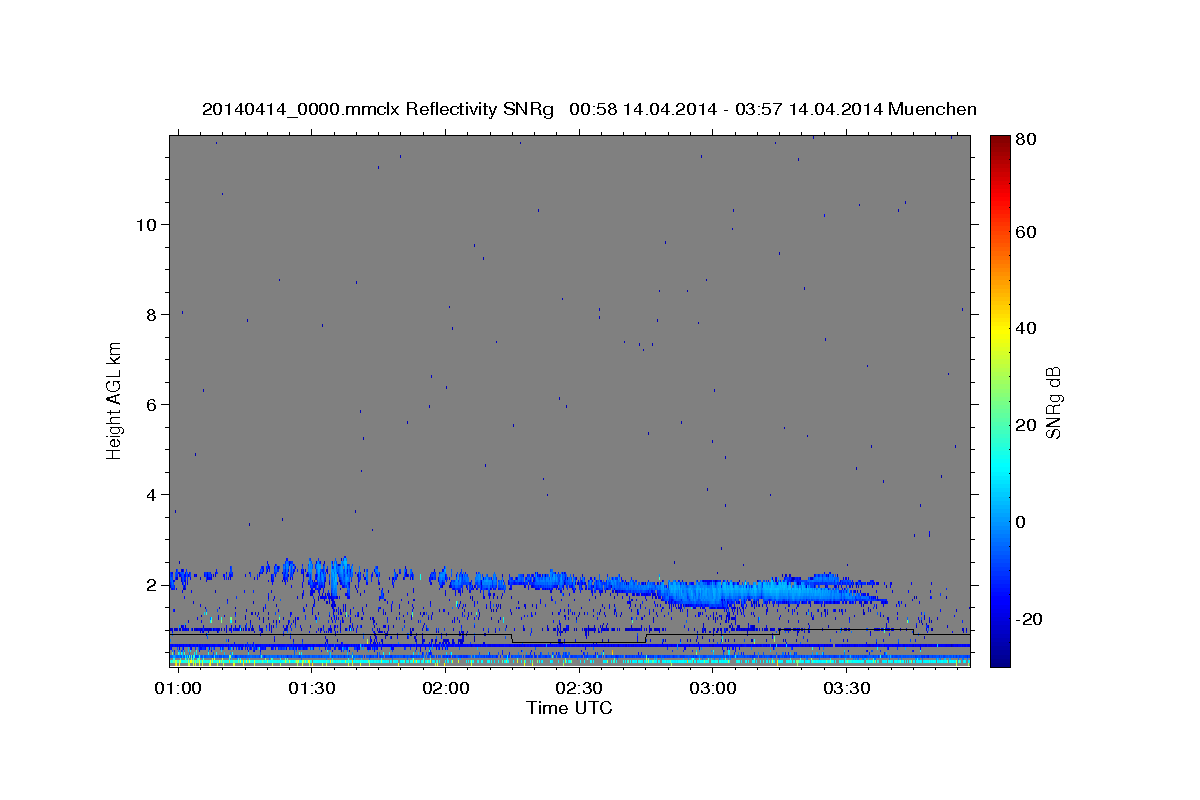Click the cyan ground clutter band at bottom
This screenshot has height=800, width=1200.
pyautogui.click(x=569, y=662)
